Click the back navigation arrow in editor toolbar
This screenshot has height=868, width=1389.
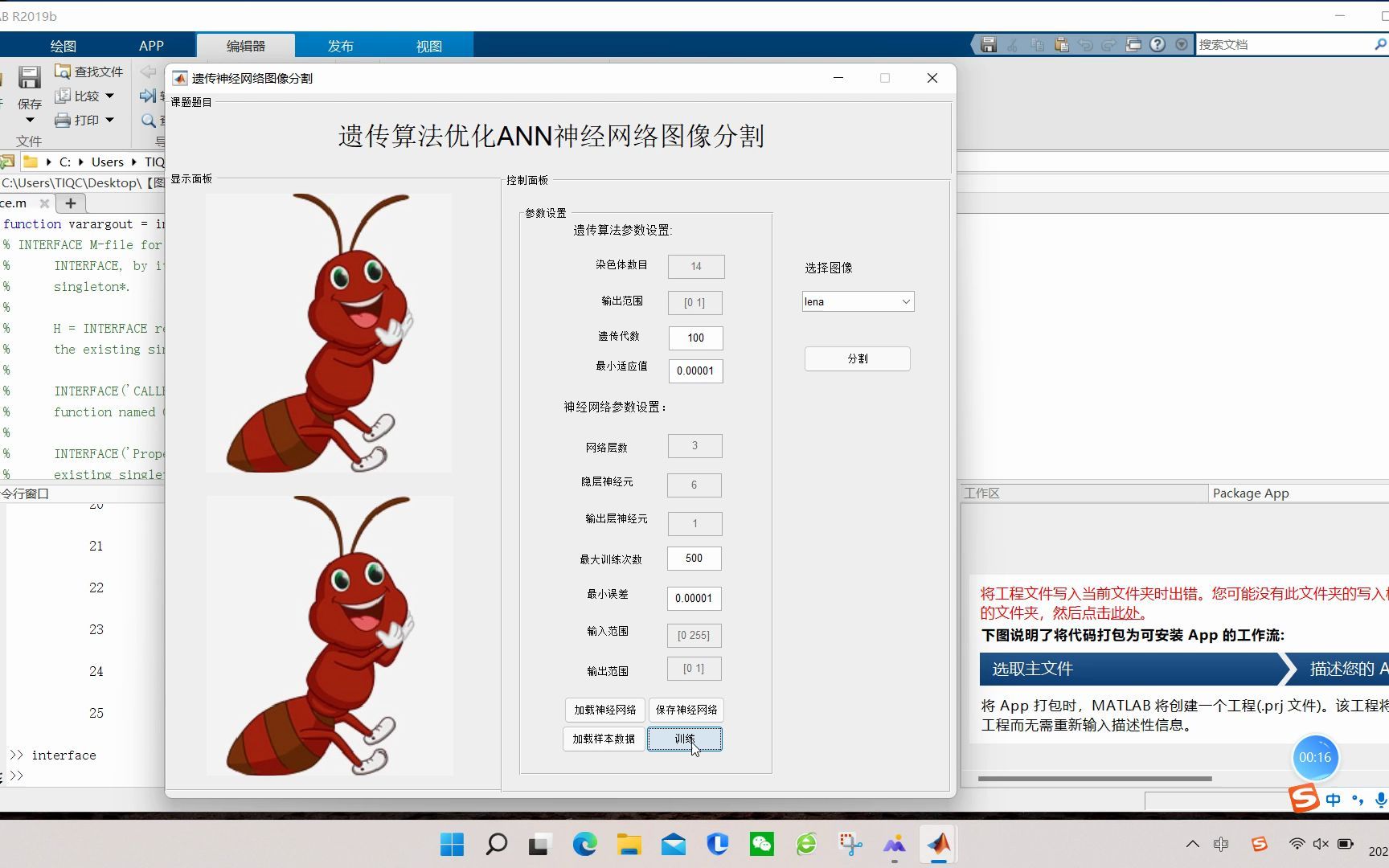pyautogui.click(x=147, y=72)
